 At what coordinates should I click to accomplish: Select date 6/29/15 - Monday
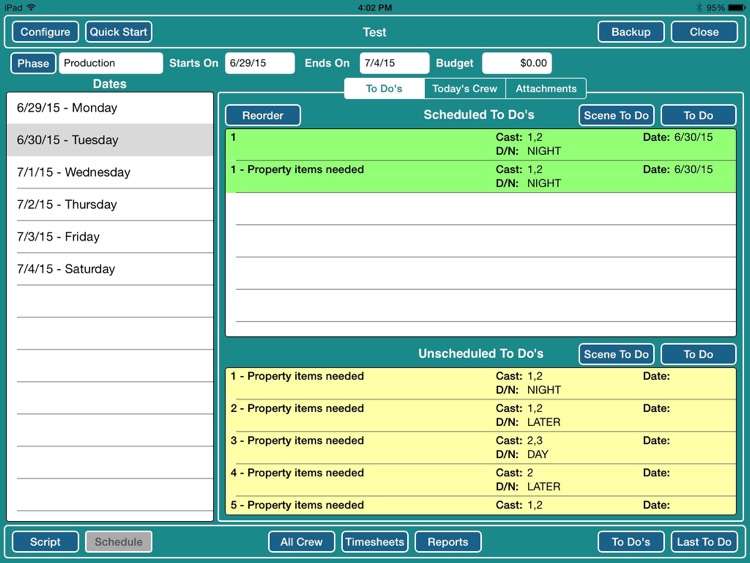(110, 108)
